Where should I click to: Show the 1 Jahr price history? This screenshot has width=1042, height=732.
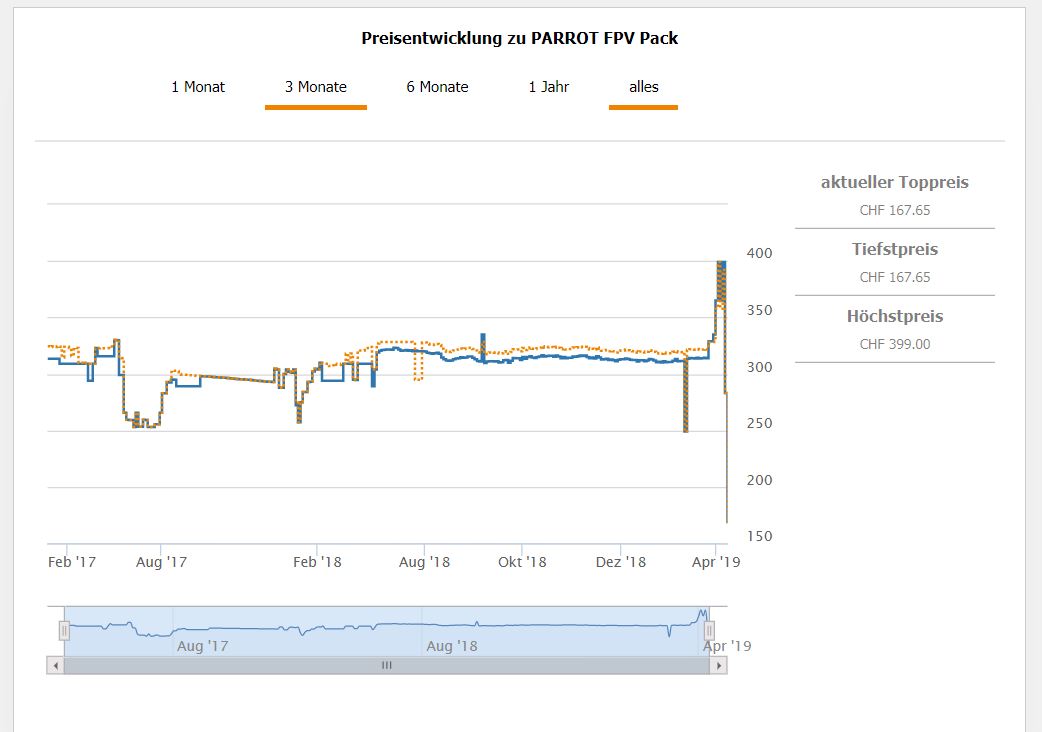548,87
